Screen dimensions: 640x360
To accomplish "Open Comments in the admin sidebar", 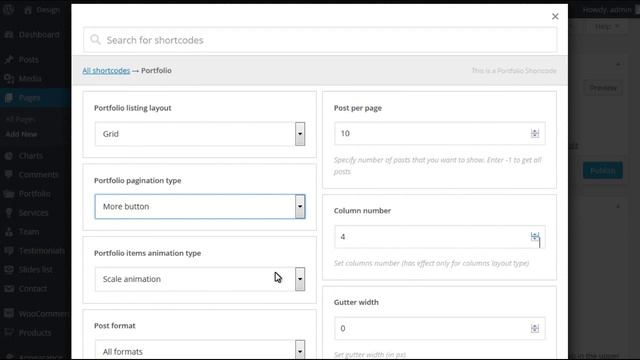I will coord(38,175).
